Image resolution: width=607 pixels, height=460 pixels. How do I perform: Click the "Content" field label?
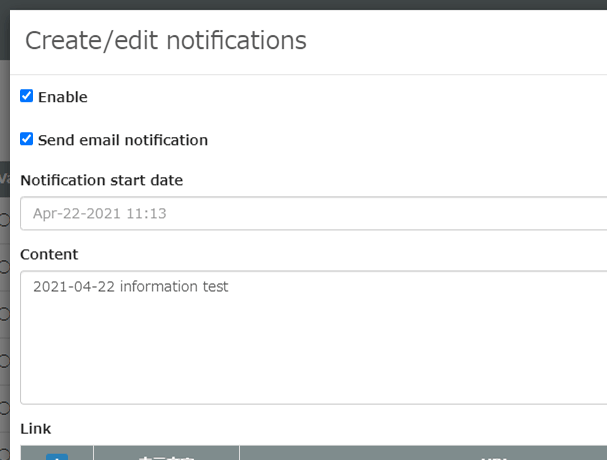(49, 254)
